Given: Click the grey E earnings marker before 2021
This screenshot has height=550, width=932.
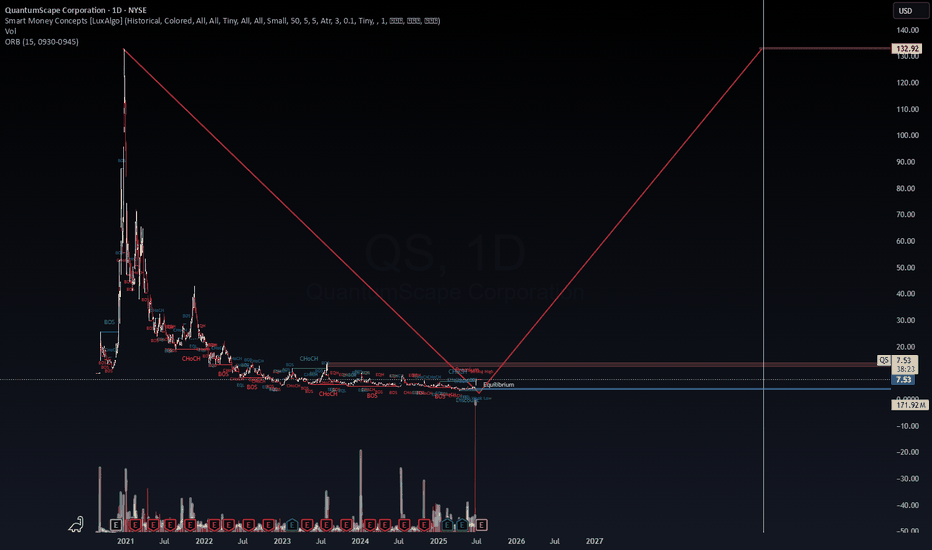Looking at the screenshot, I should click(x=116, y=524).
